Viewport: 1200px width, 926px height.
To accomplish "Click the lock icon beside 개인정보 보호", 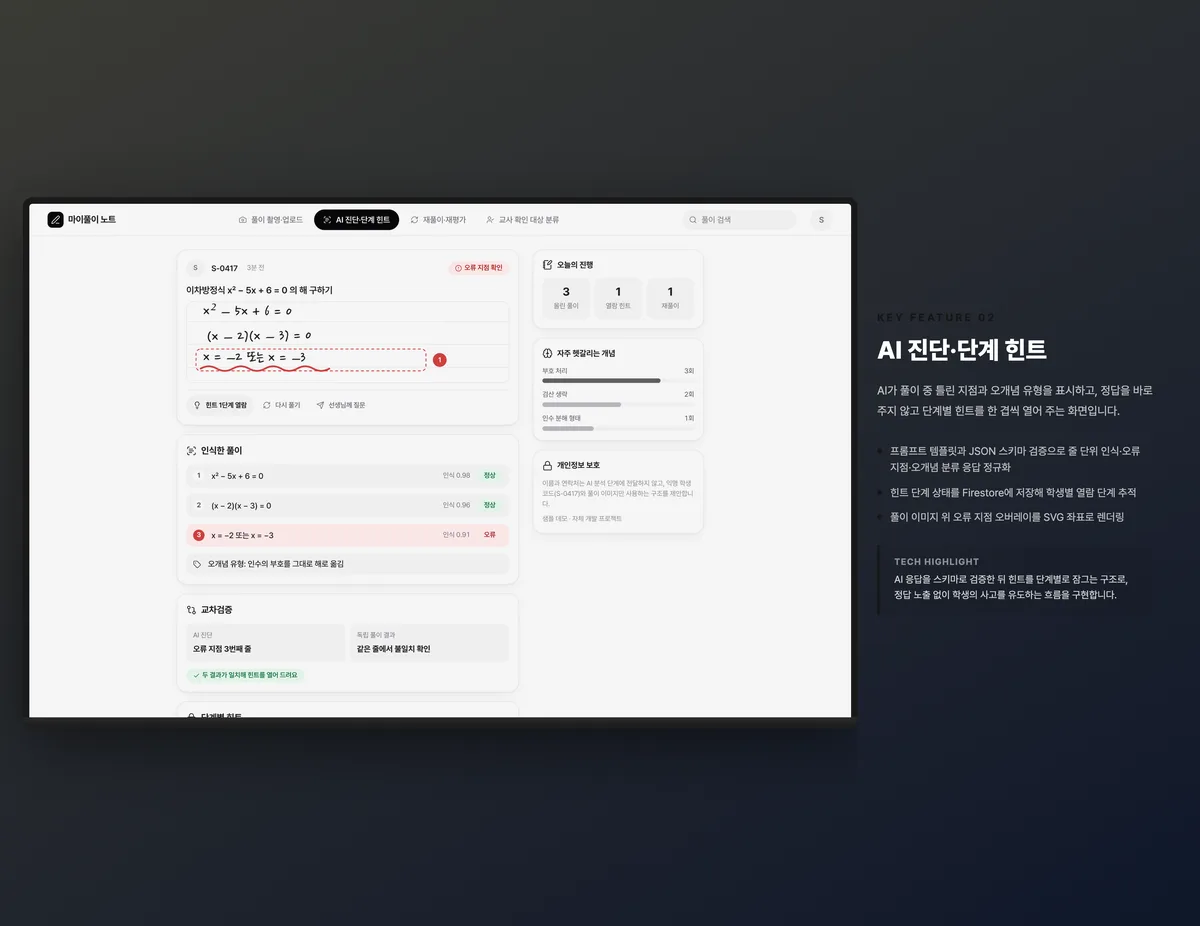I will [547, 465].
